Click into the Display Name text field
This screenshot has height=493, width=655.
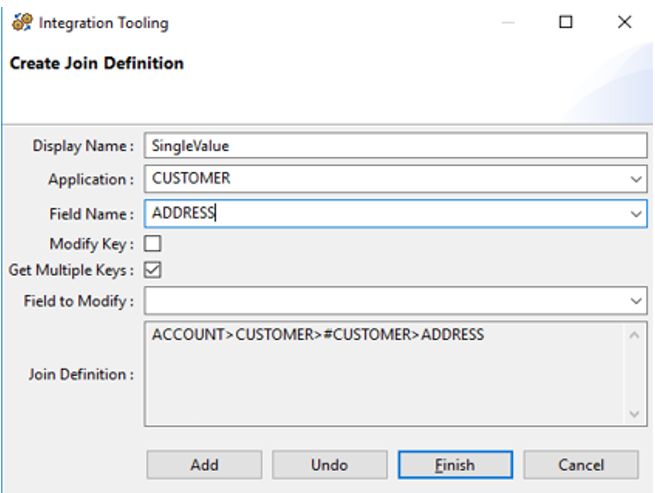tap(395, 145)
